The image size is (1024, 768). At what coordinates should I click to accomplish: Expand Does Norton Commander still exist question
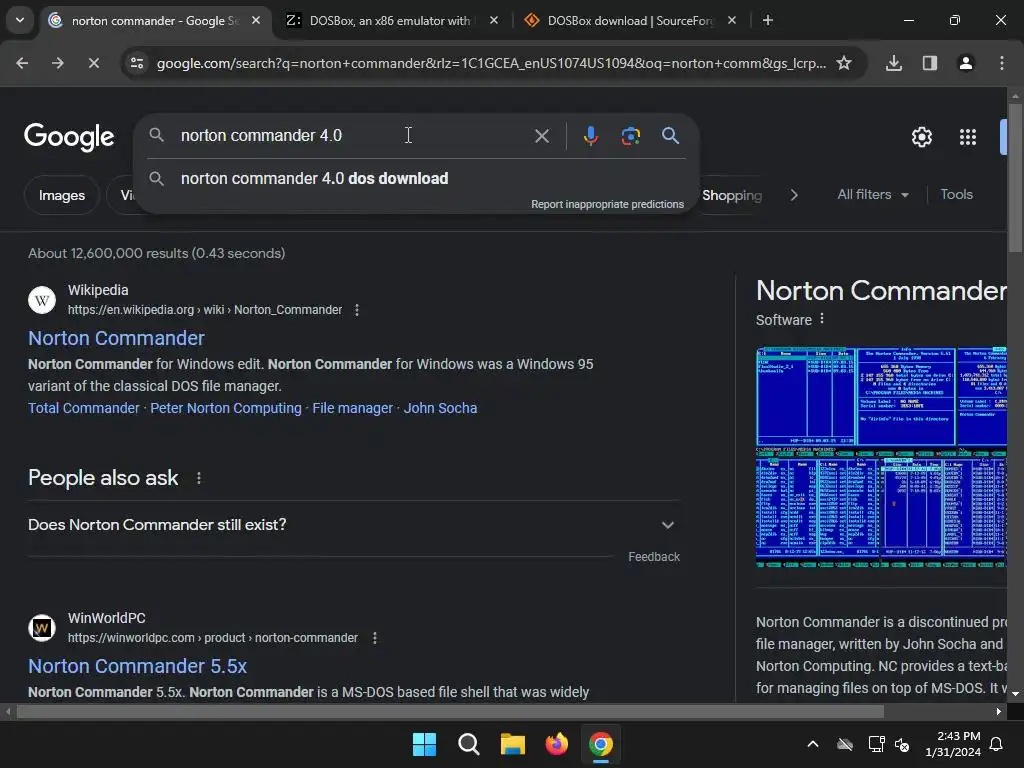tap(354, 525)
